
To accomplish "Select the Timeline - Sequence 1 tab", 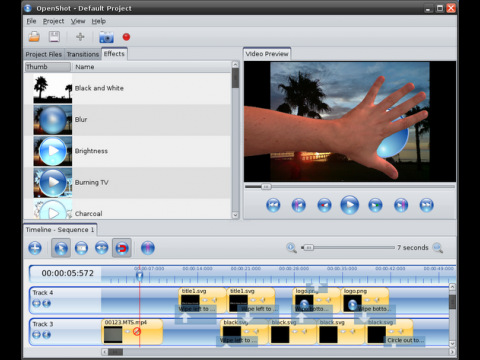I will click(60, 230).
